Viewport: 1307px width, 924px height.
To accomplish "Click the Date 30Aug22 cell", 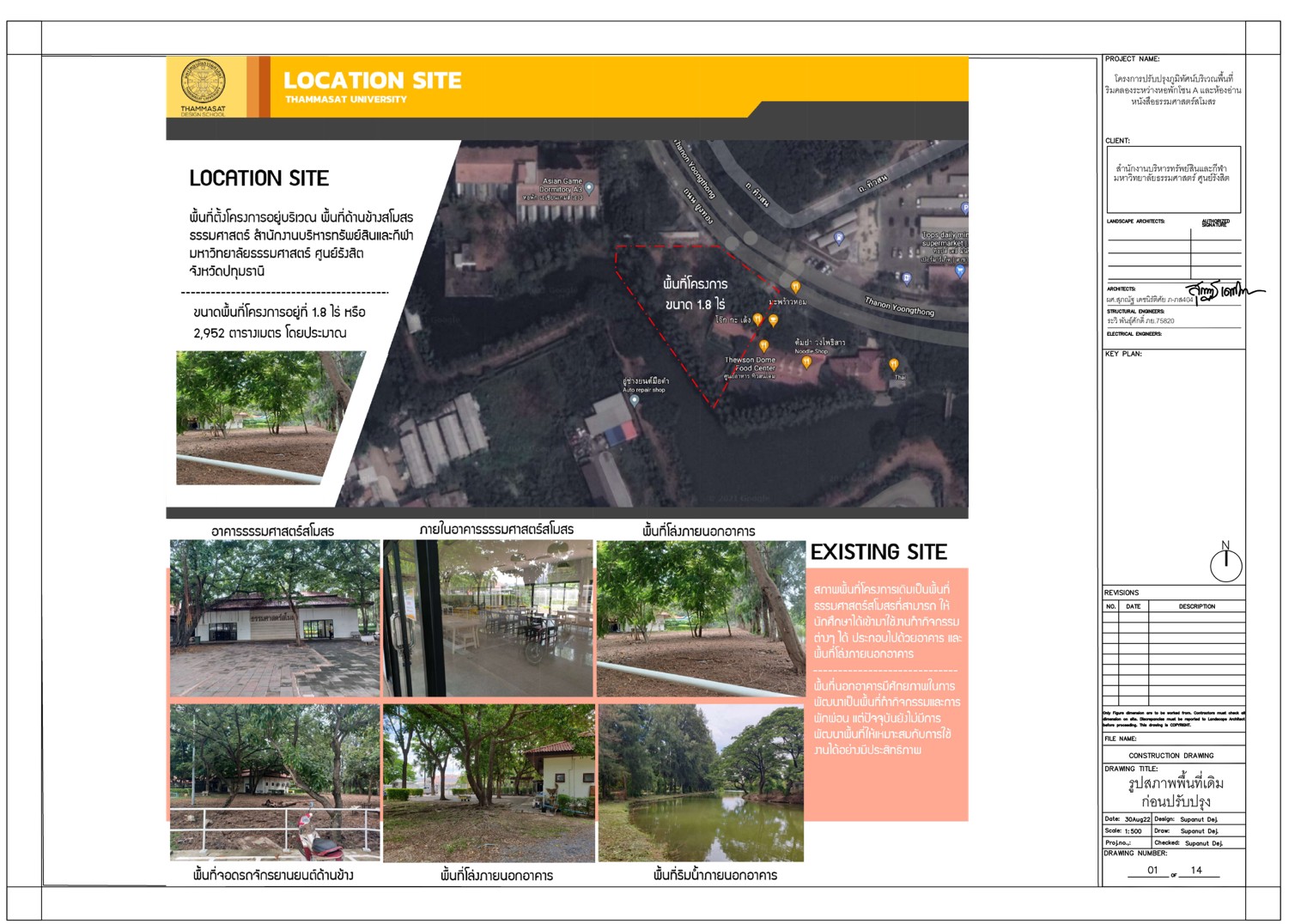I will (1127, 819).
